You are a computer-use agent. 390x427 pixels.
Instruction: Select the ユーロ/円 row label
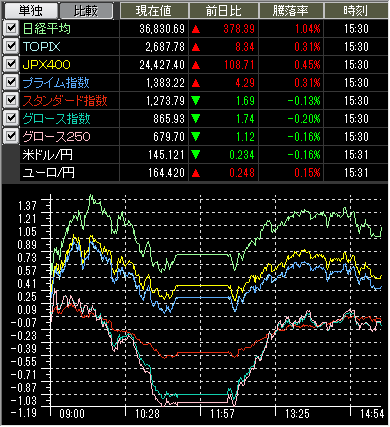tap(49, 173)
